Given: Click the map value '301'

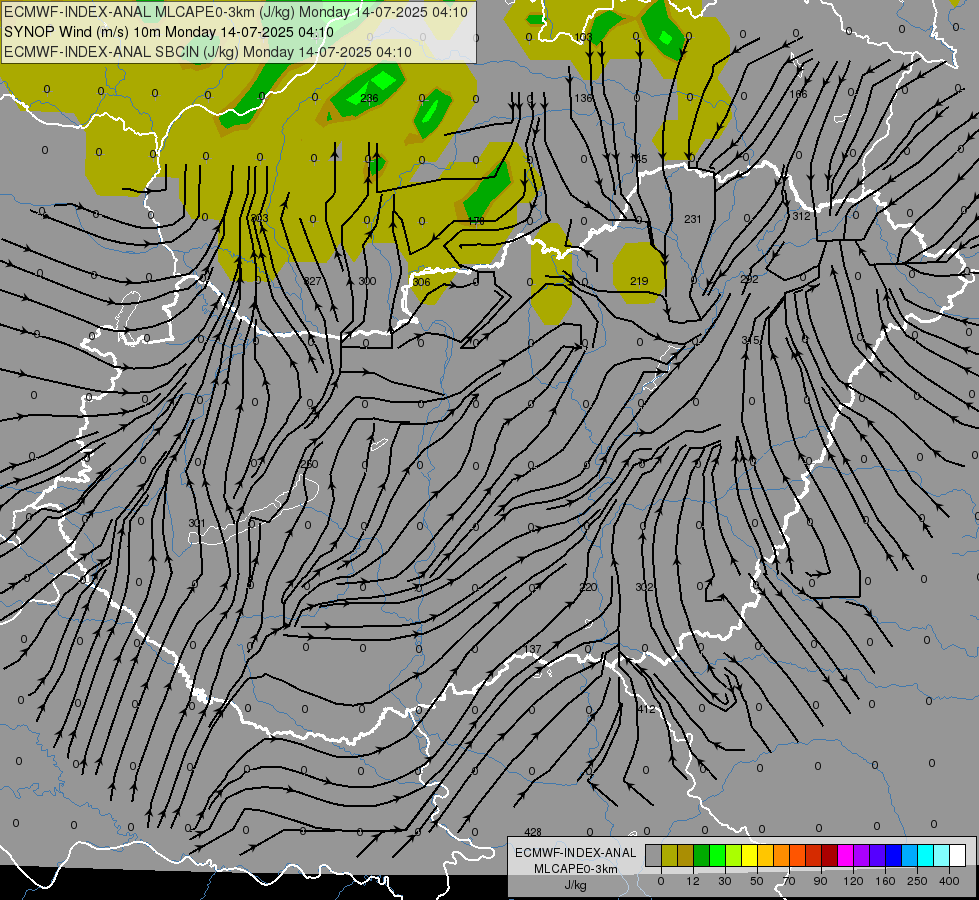Looking at the screenshot, I should click(197, 523).
